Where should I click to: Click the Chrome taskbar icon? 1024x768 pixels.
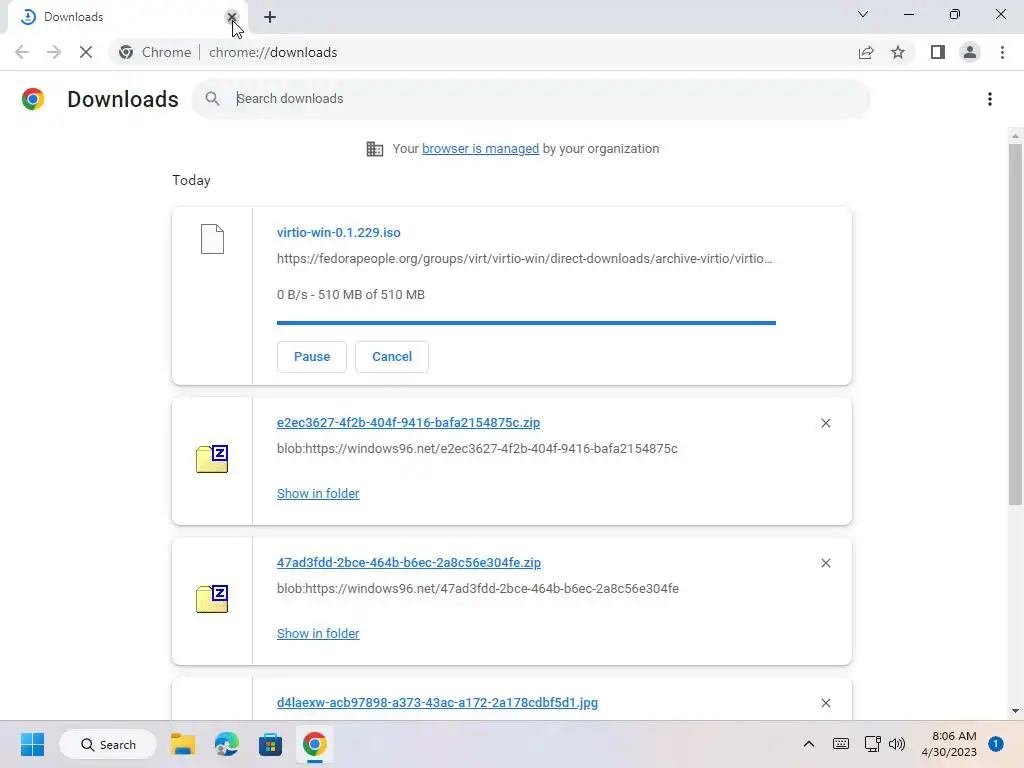click(314, 744)
